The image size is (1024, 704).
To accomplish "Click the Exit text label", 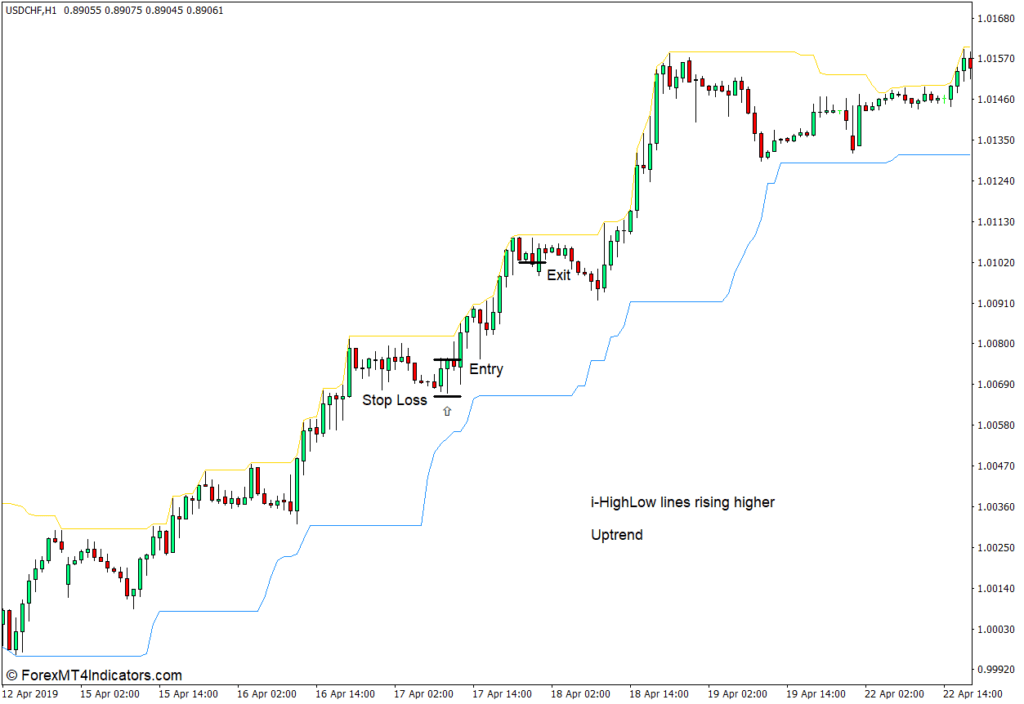I will click(x=558, y=275).
